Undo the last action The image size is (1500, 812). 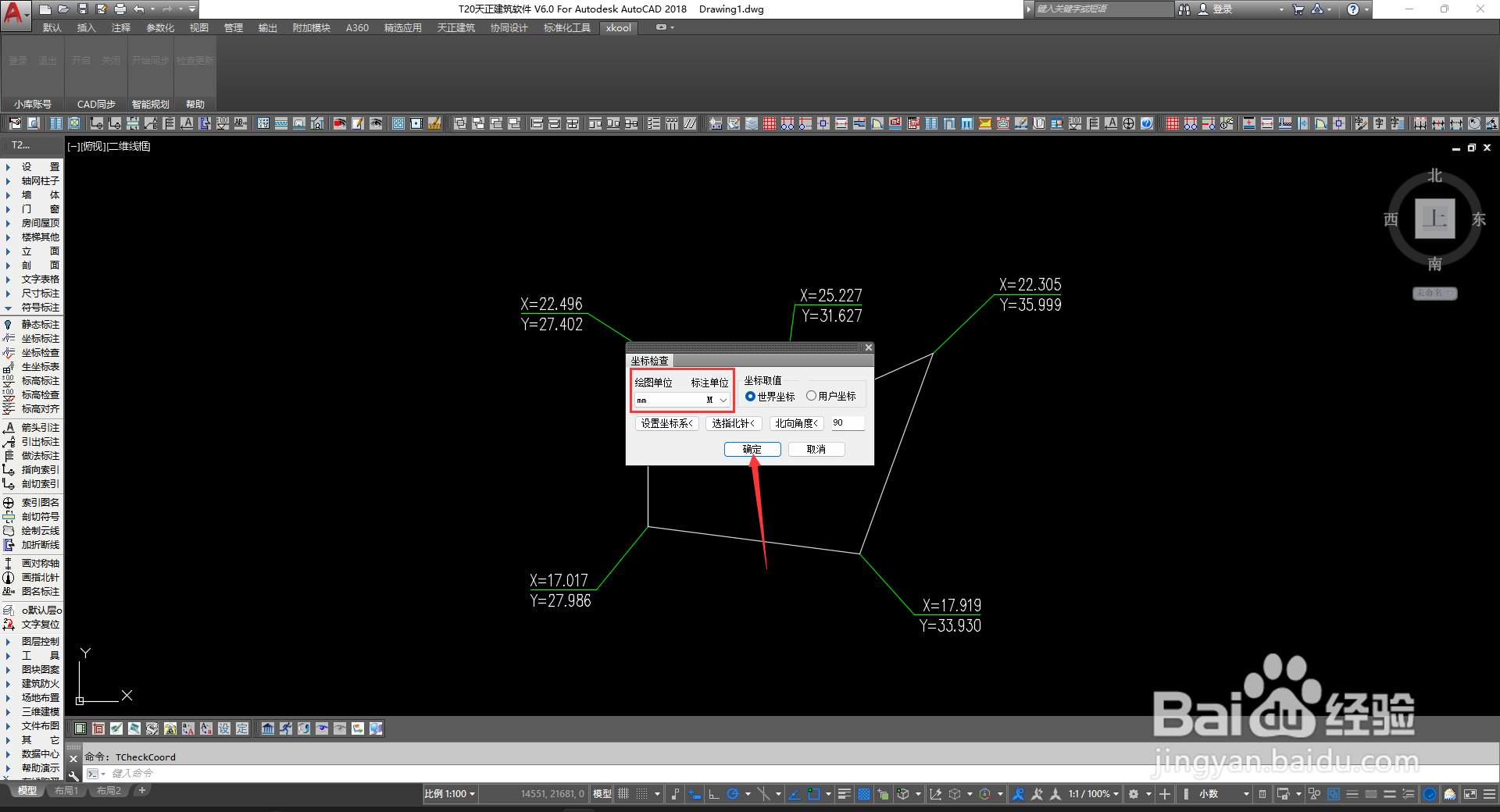point(139,9)
